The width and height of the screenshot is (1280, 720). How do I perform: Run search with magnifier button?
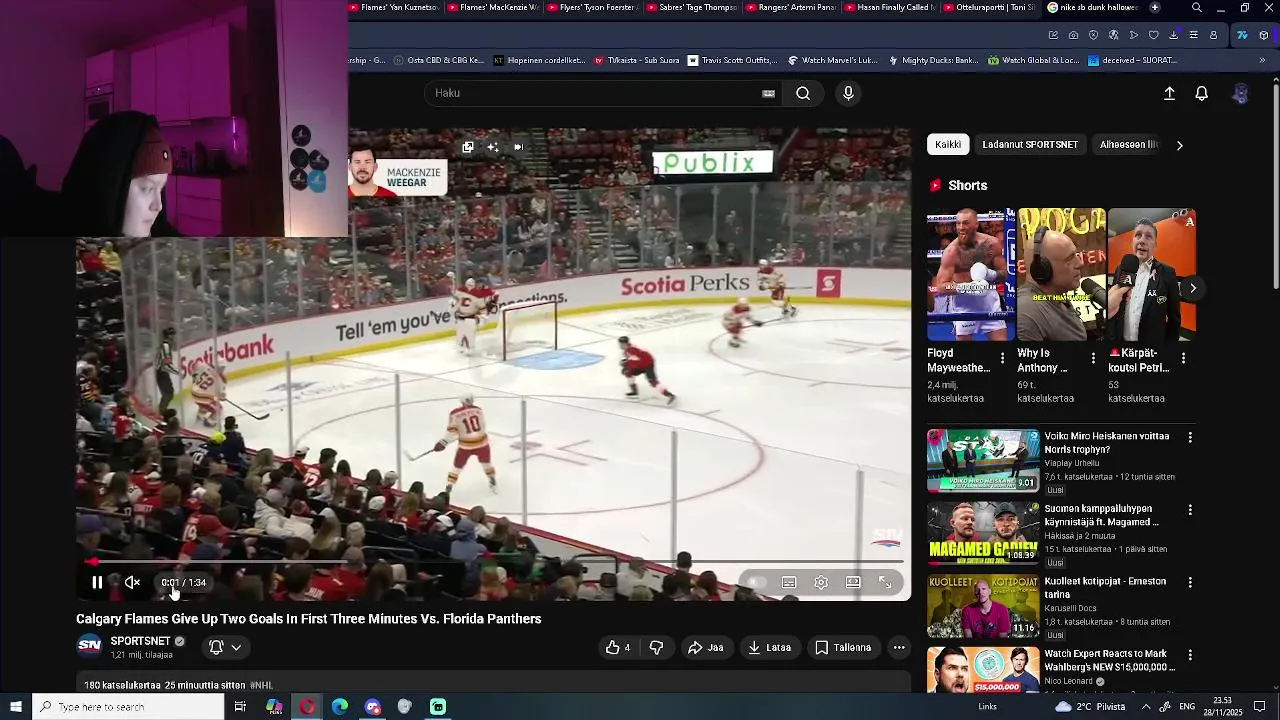[803, 93]
